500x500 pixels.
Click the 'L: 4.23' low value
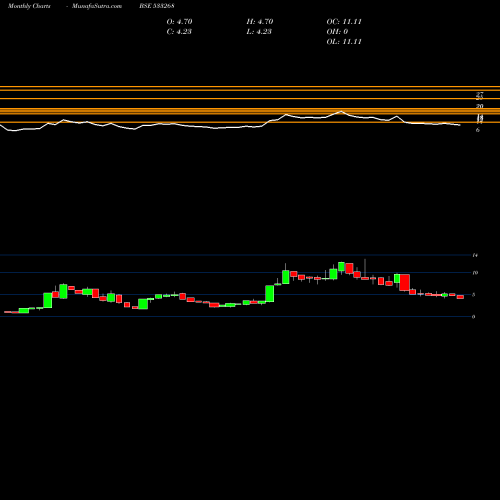click(x=259, y=32)
